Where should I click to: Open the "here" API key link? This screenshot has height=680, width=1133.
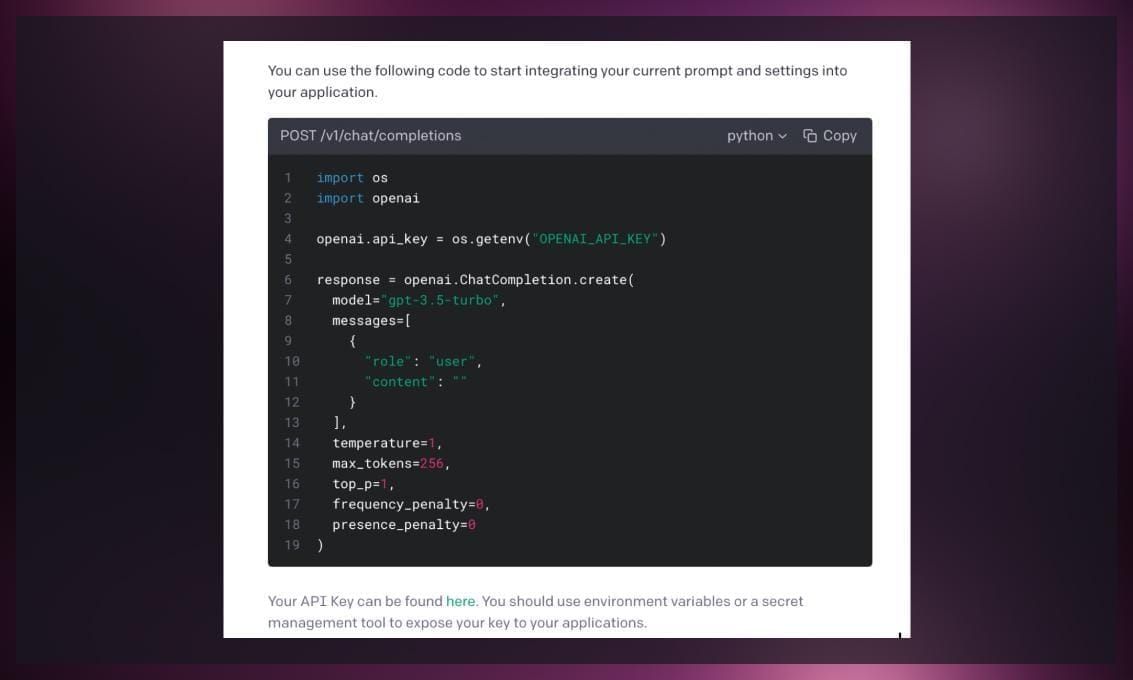click(x=460, y=601)
